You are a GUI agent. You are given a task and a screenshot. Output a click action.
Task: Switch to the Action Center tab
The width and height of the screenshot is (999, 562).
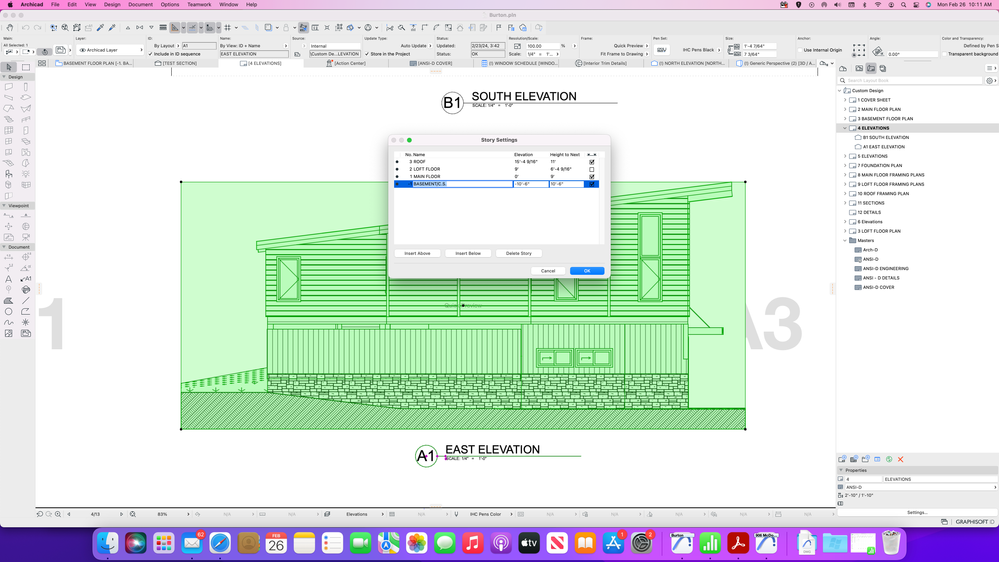point(347,63)
